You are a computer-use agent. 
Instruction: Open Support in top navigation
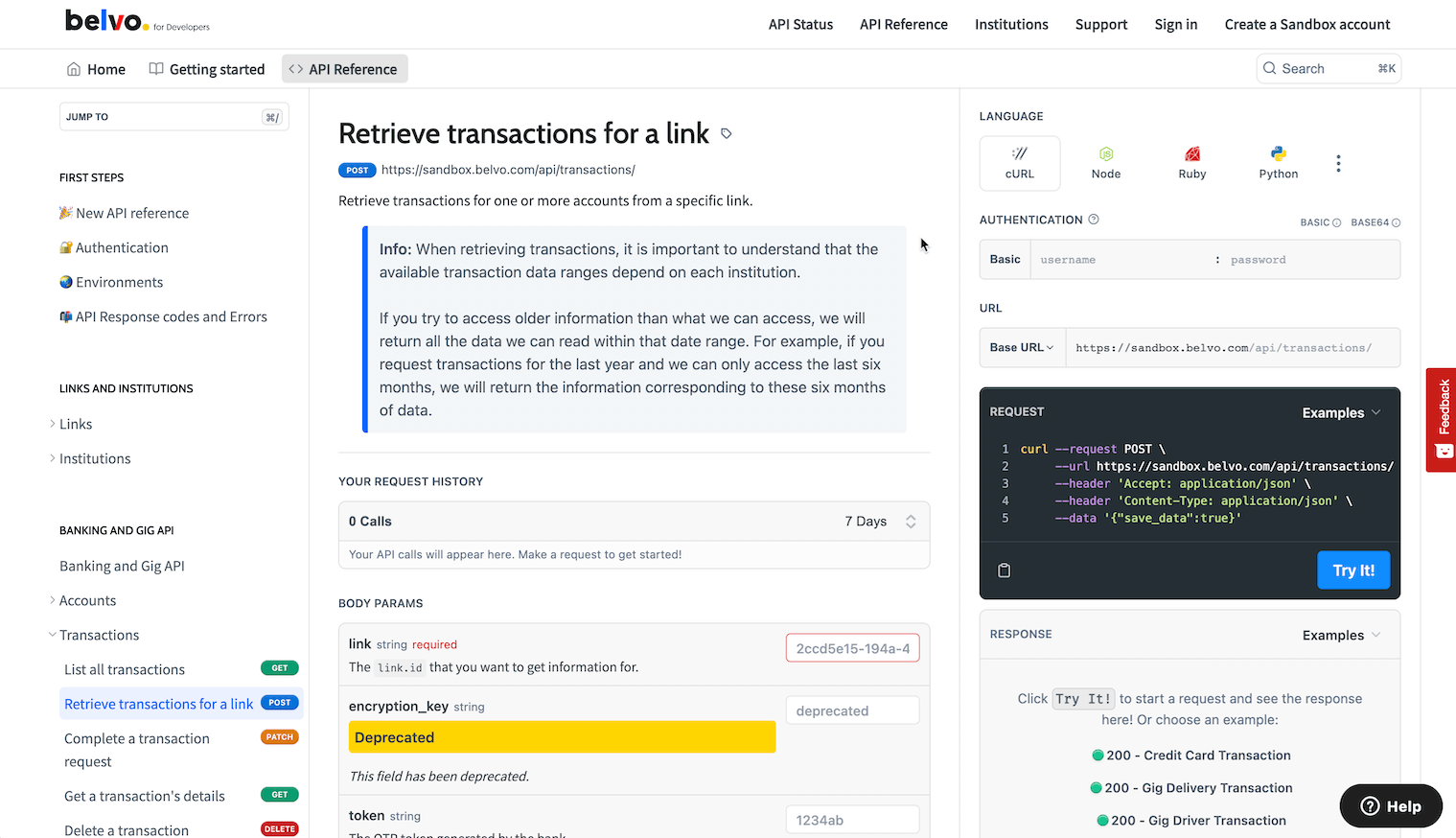click(x=1101, y=24)
